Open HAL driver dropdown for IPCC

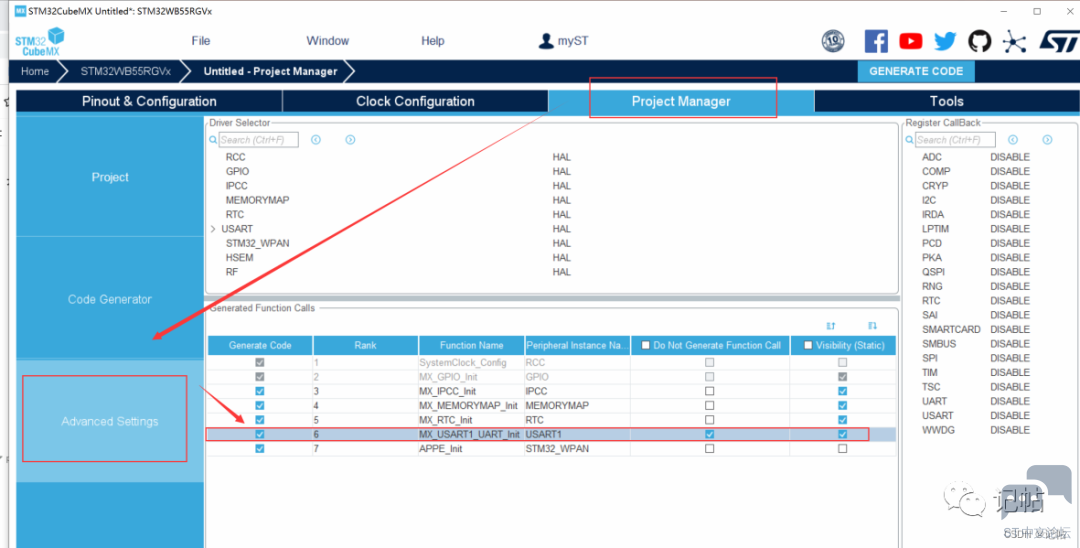561,186
